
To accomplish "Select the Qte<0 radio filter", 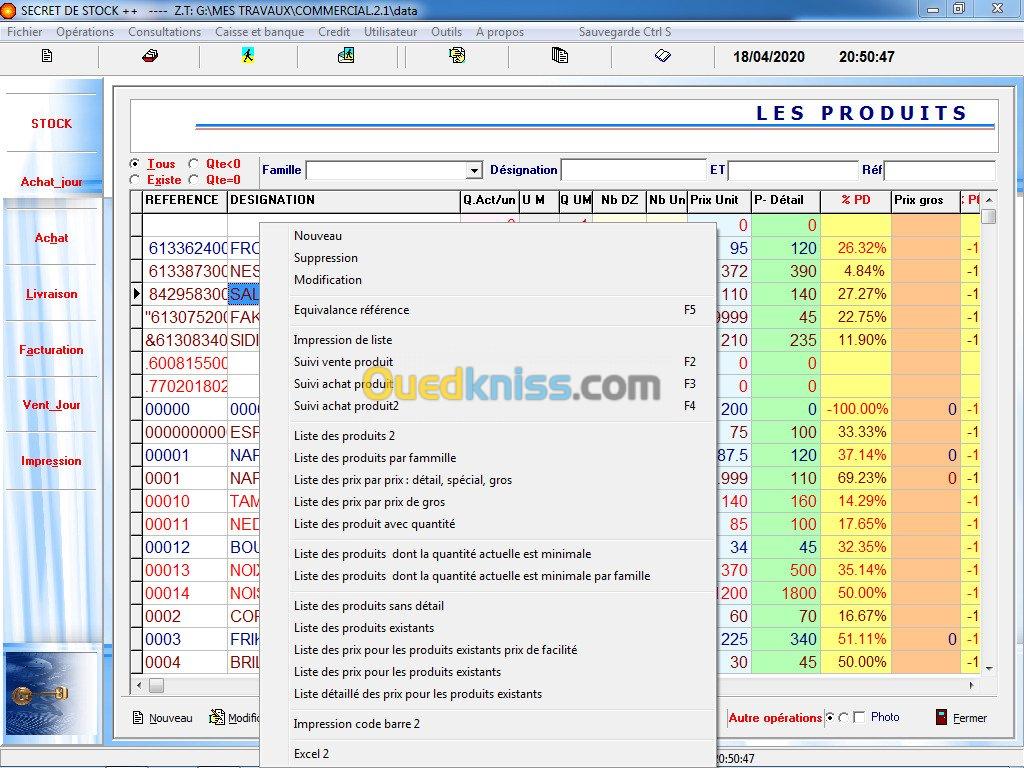I will 194,164.
